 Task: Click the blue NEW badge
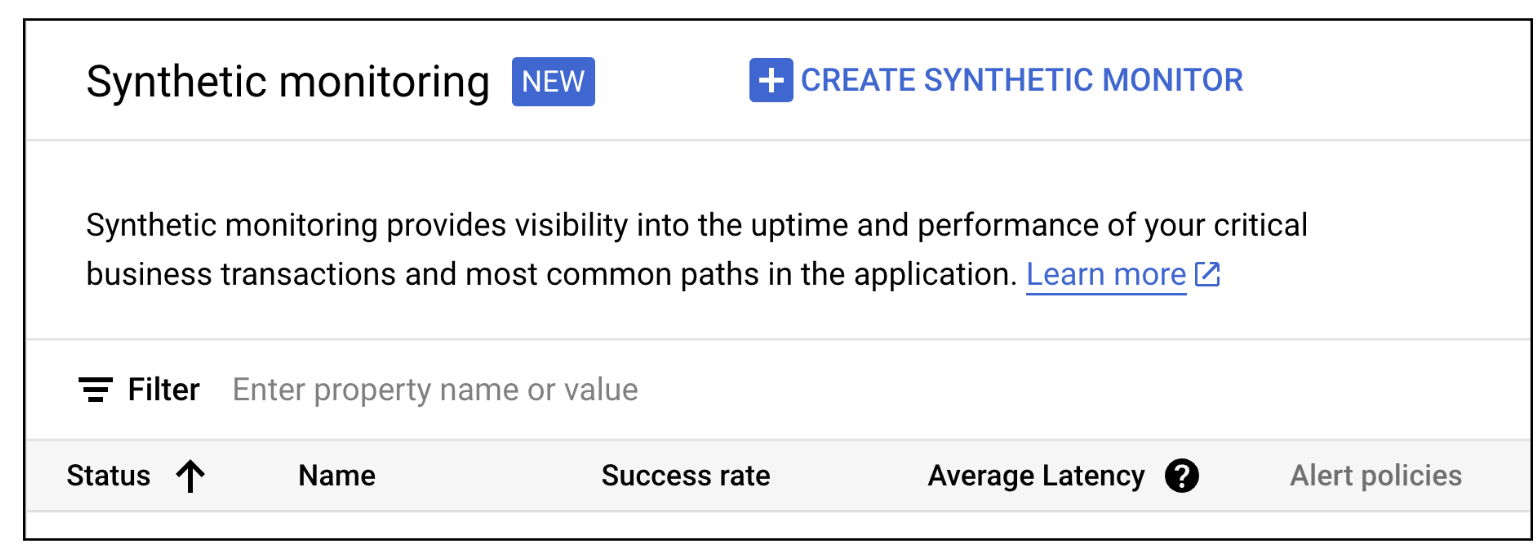(553, 82)
